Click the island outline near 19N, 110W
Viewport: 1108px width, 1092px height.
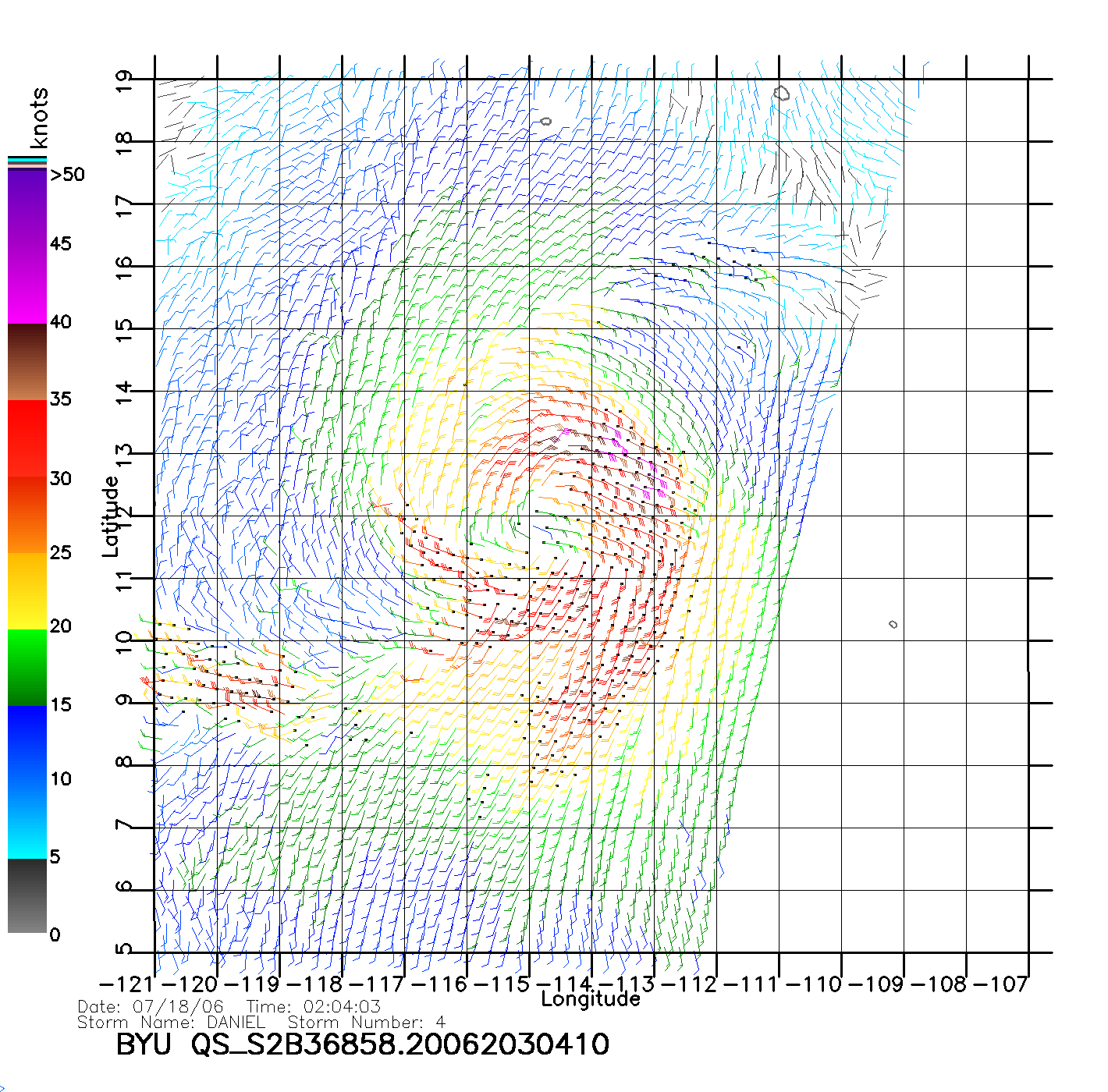[782, 94]
